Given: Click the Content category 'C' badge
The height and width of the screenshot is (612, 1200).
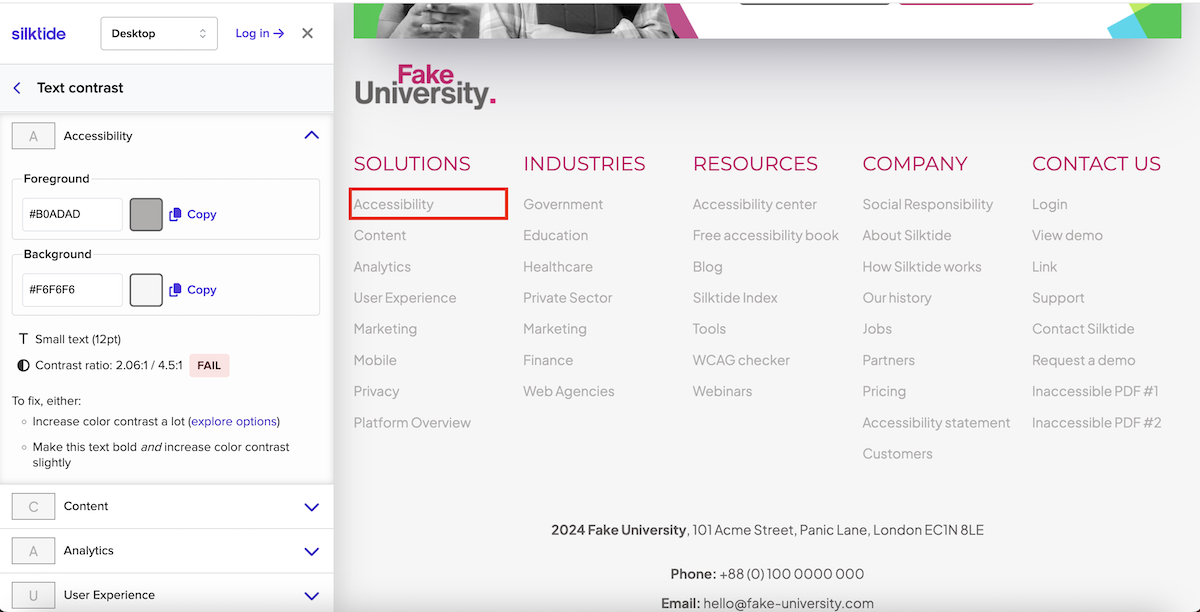Looking at the screenshot, I should click(x=33, y=506).
